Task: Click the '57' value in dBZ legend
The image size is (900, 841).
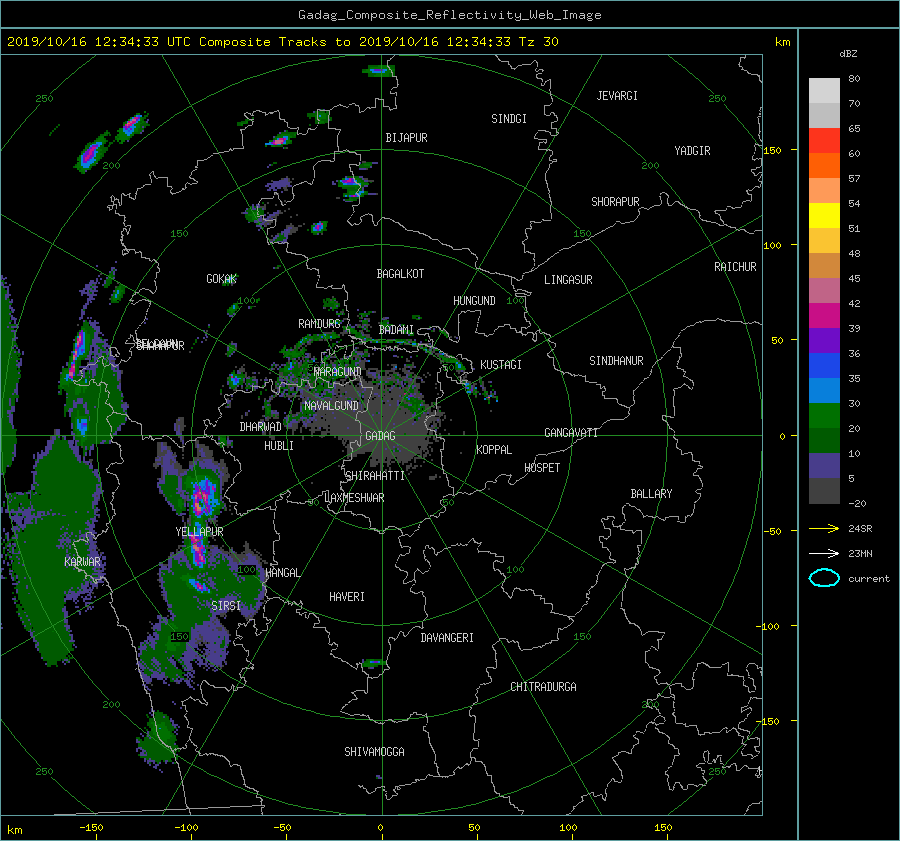Action: (854, 179)
